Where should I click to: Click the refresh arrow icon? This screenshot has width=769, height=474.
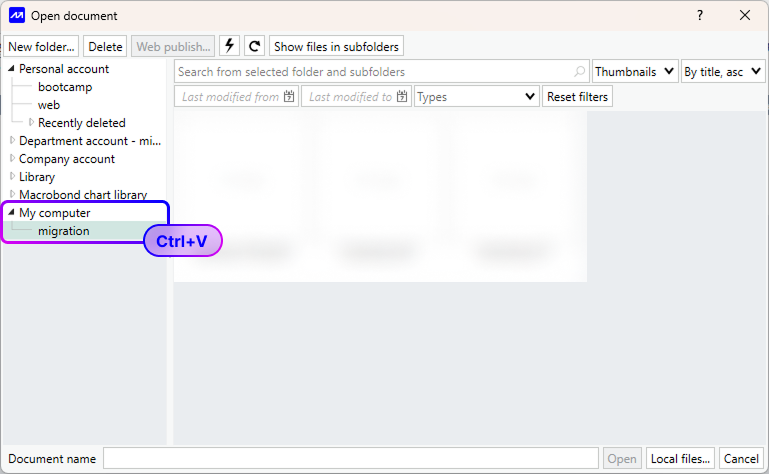coord(255,46)
